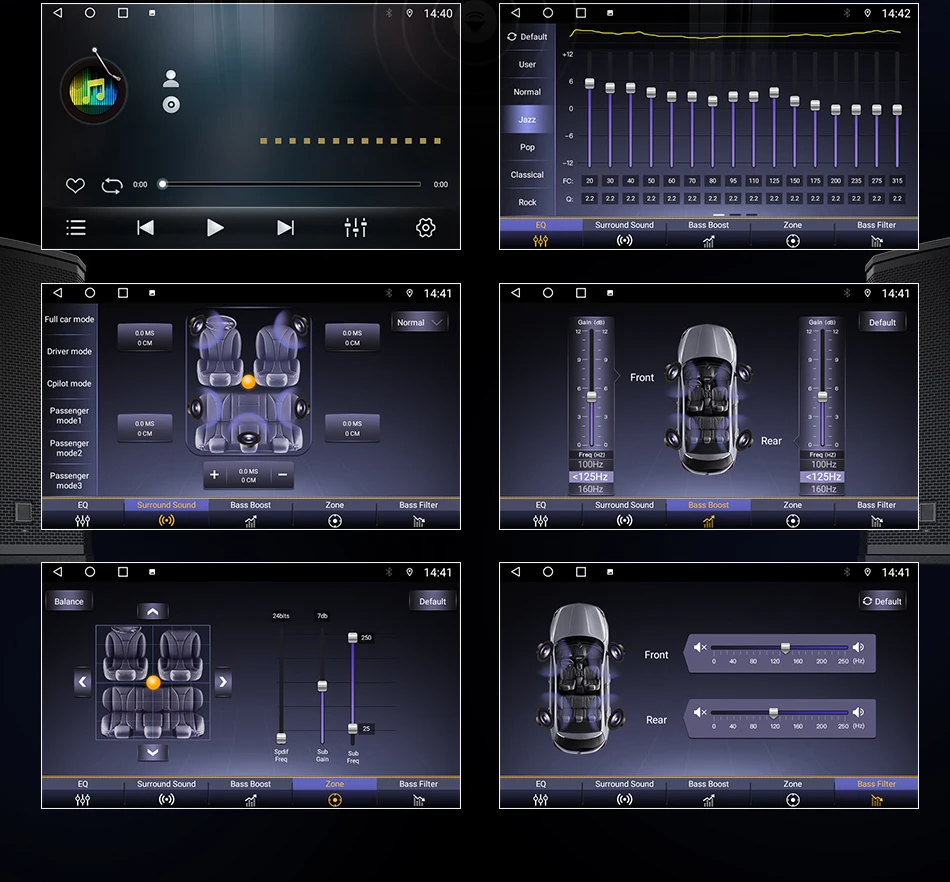Select the Jazz EQ preset
Image resolution: width=950 pixels, height=882 pixels.
coord(527,119)
